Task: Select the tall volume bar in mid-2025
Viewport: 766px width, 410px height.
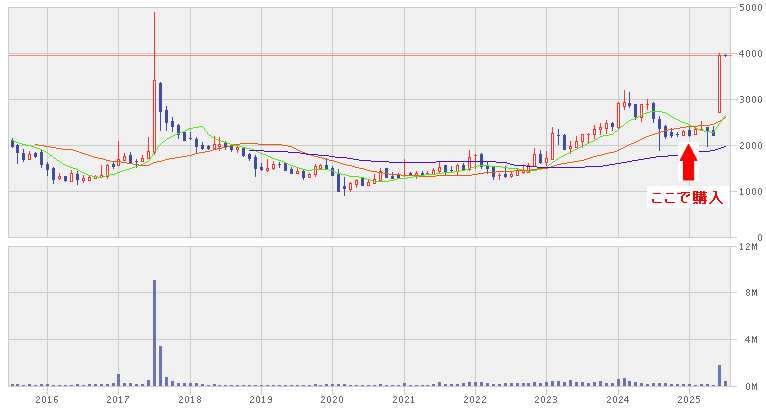Action: click(x=719, y=375)
